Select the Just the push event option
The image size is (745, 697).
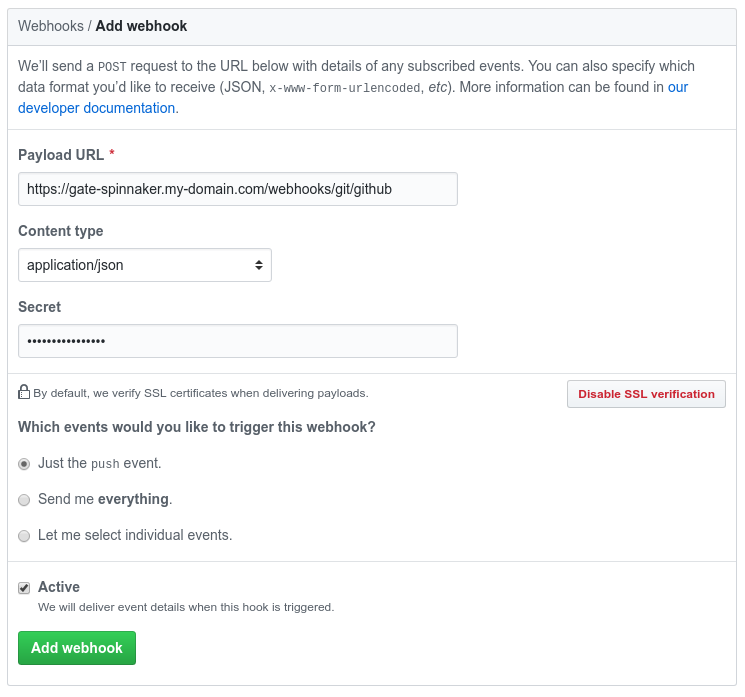tap(24, 464)
